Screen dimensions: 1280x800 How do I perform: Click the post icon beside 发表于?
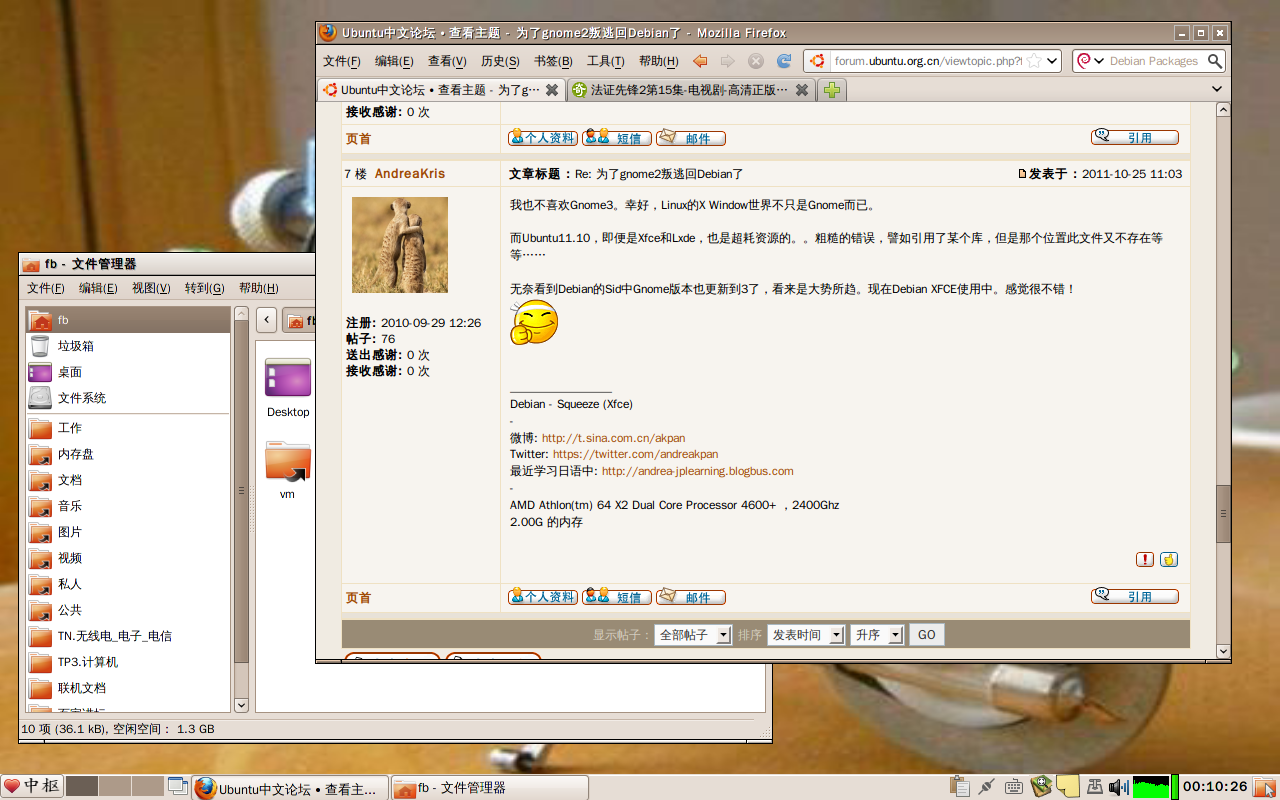pos(1022,174)
